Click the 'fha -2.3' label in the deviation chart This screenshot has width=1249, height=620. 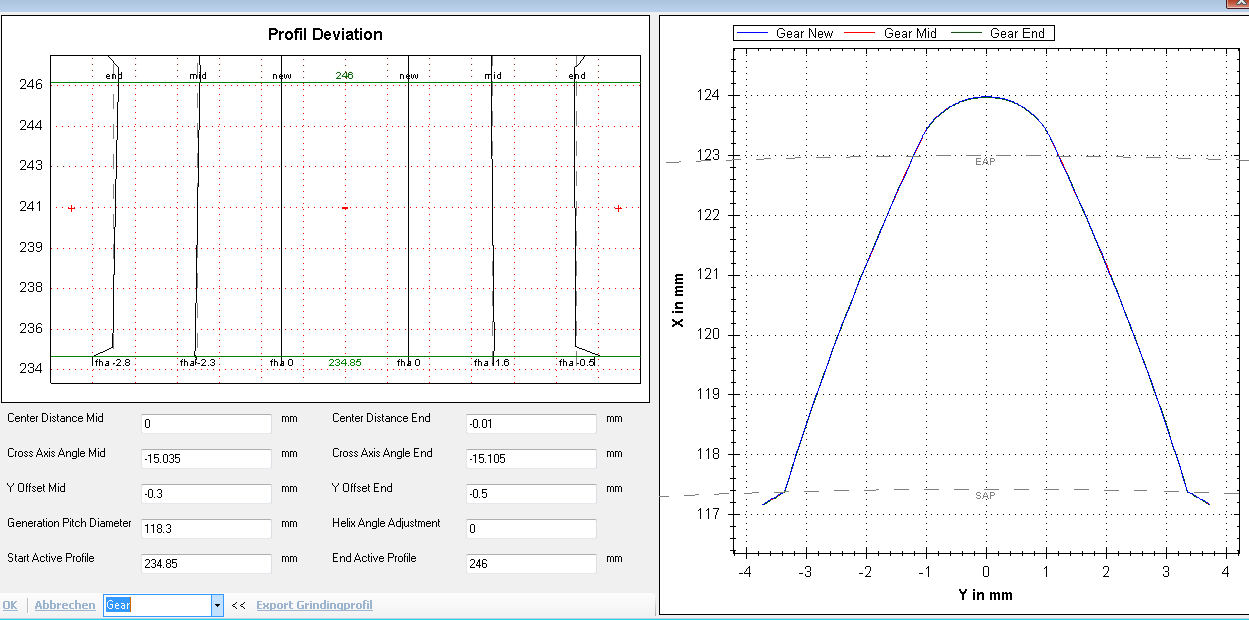[199, 362]
